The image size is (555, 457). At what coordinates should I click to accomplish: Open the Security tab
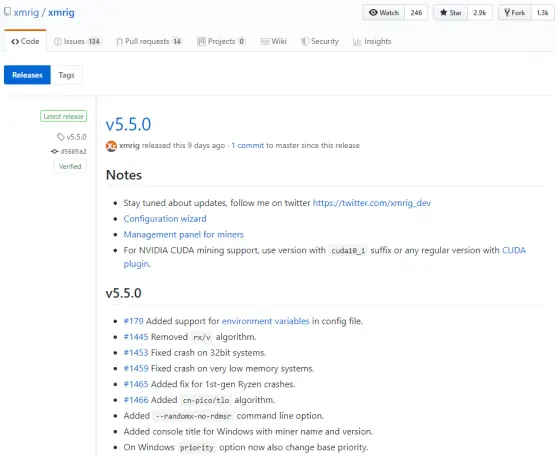[x=320, y=41]
